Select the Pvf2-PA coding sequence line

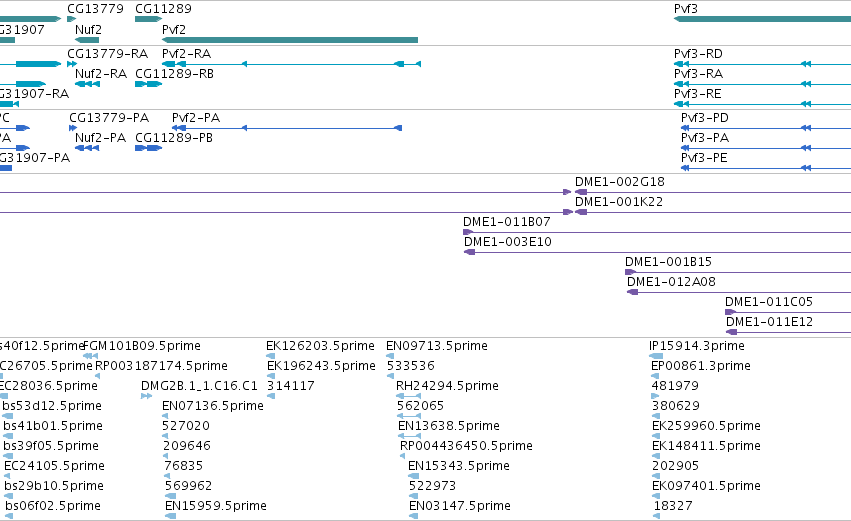(x=287, y=128)
